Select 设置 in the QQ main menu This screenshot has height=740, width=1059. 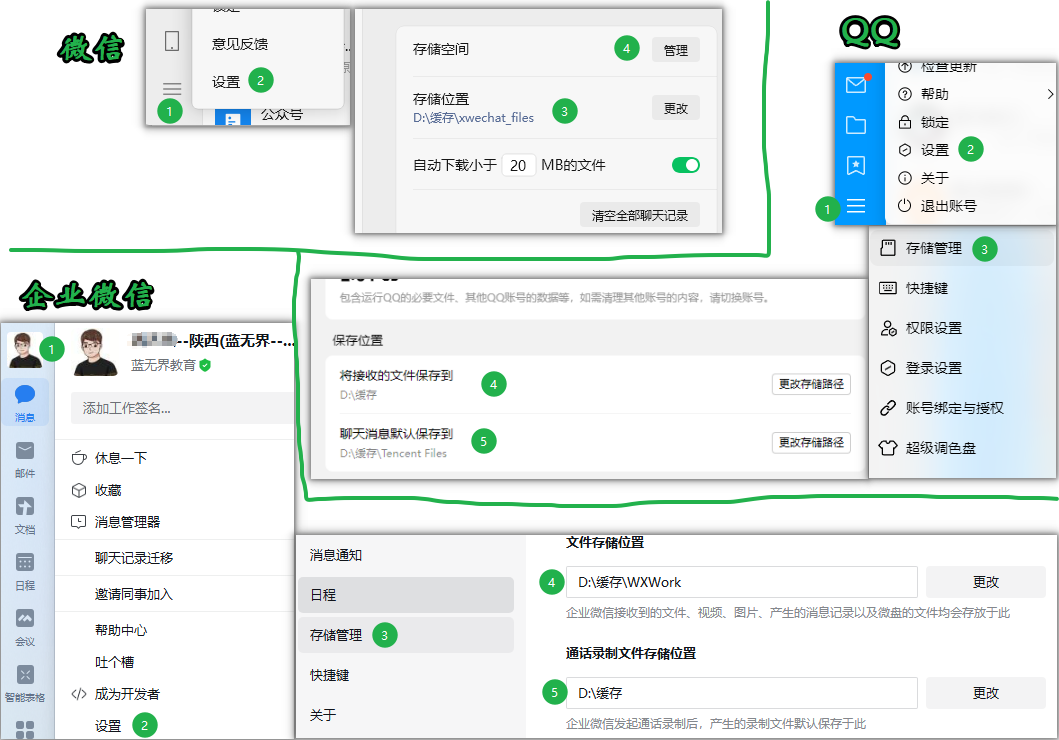click(x=935, y=150)
